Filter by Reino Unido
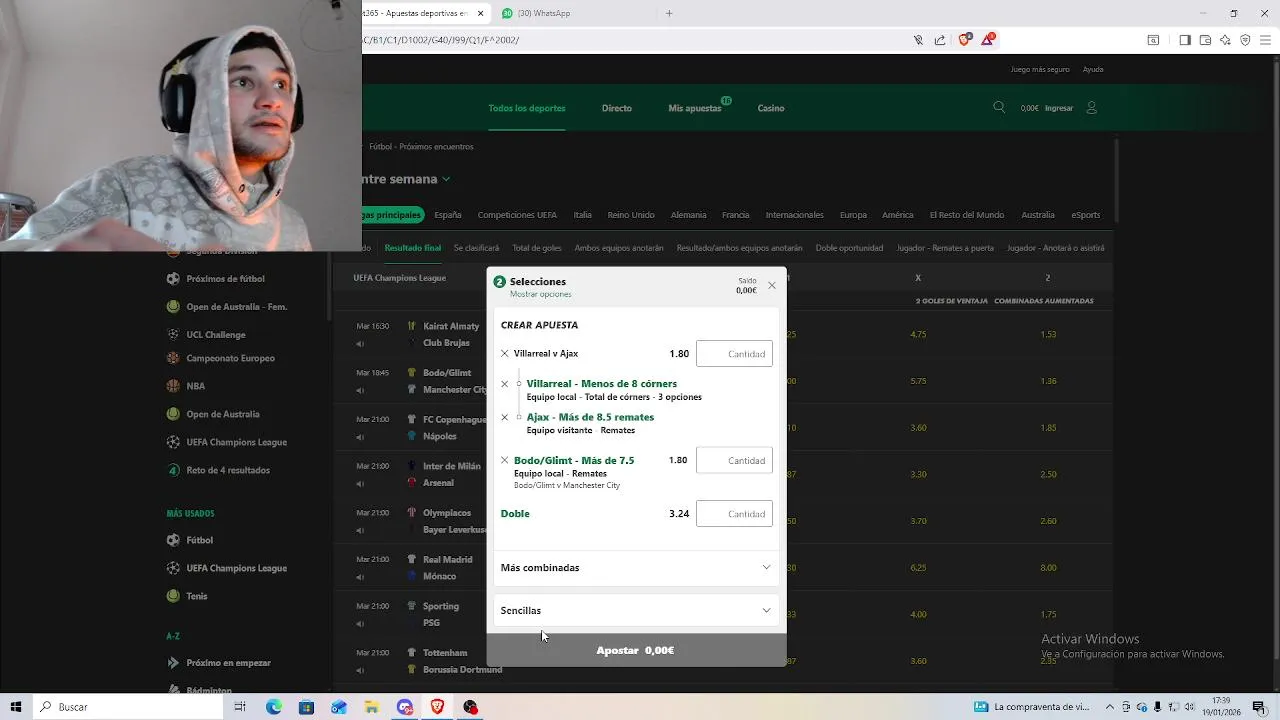The height and width of the screenshot is (720, 1280). tap(631, 215)
